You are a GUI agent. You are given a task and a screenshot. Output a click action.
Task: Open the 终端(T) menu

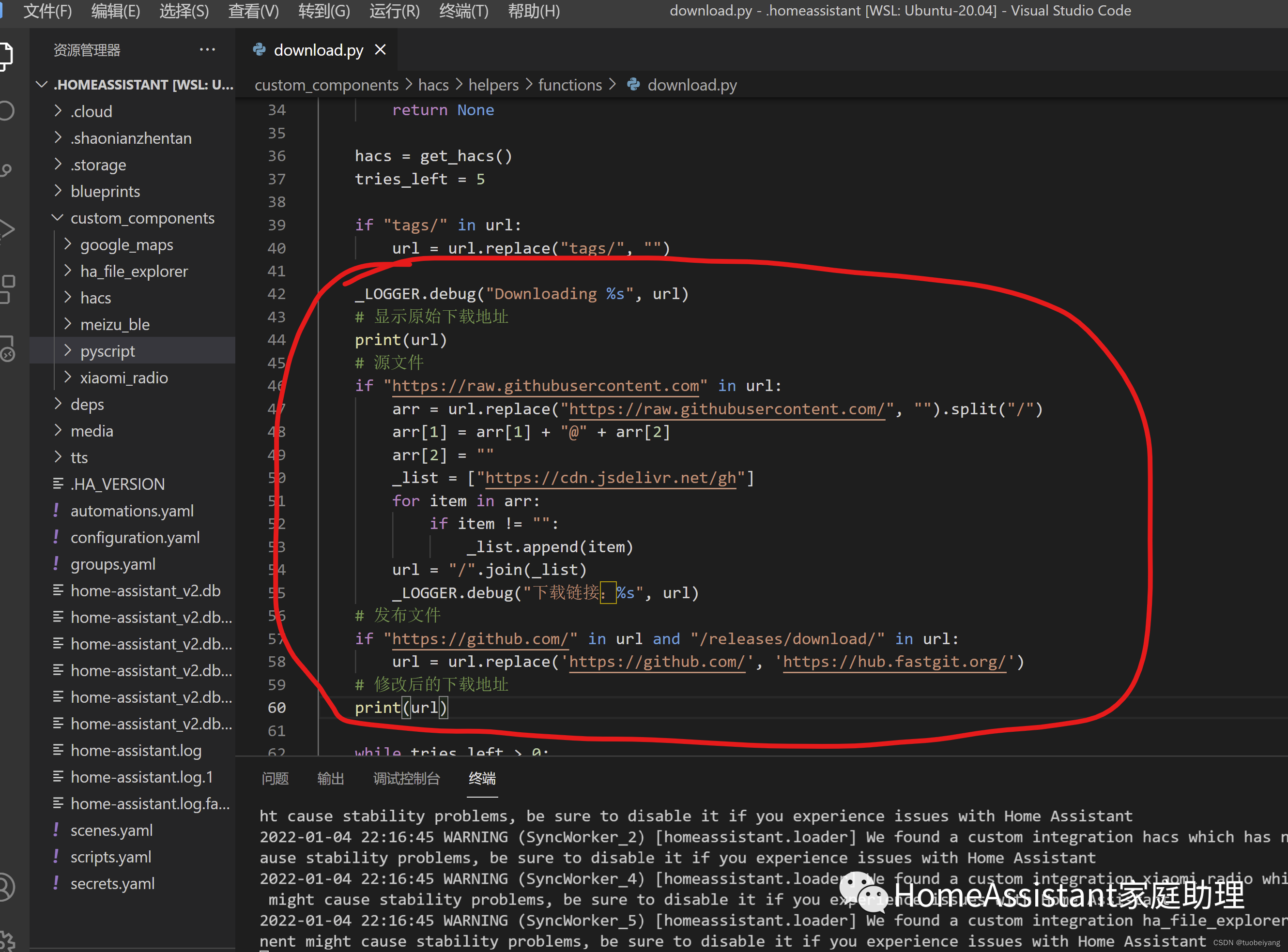[463, 11]
